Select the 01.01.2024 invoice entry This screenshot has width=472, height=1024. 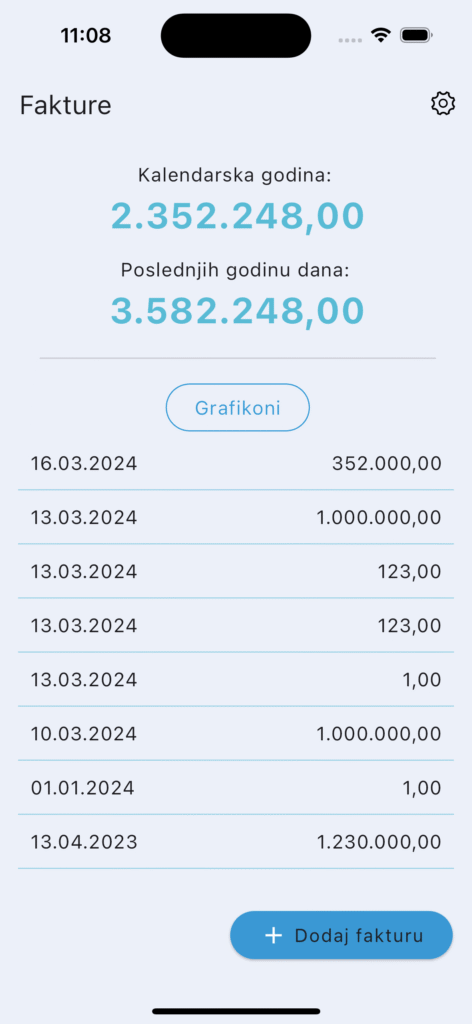coord(236,788)
